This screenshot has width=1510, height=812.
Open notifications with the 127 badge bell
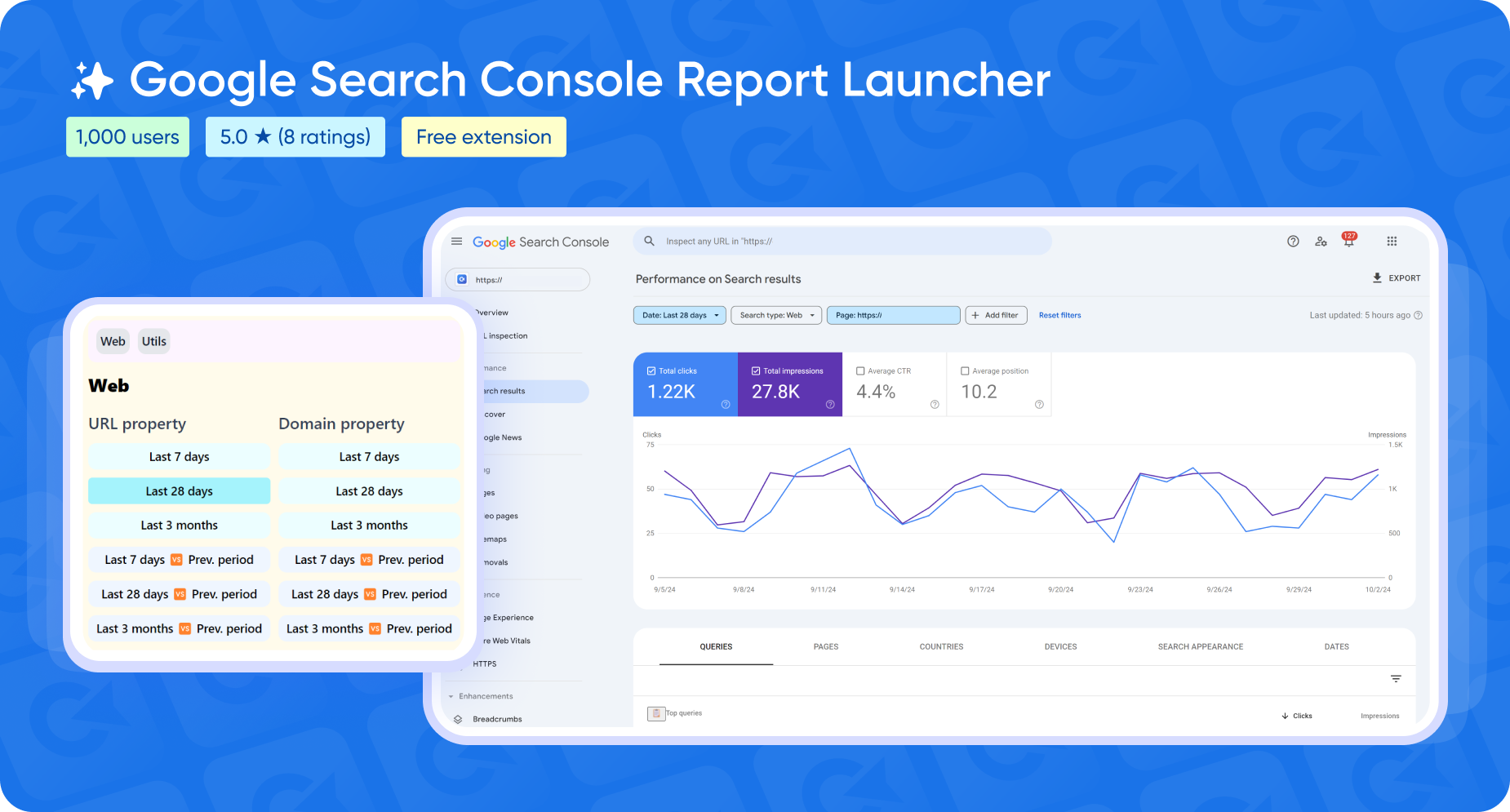[1348, 242]
